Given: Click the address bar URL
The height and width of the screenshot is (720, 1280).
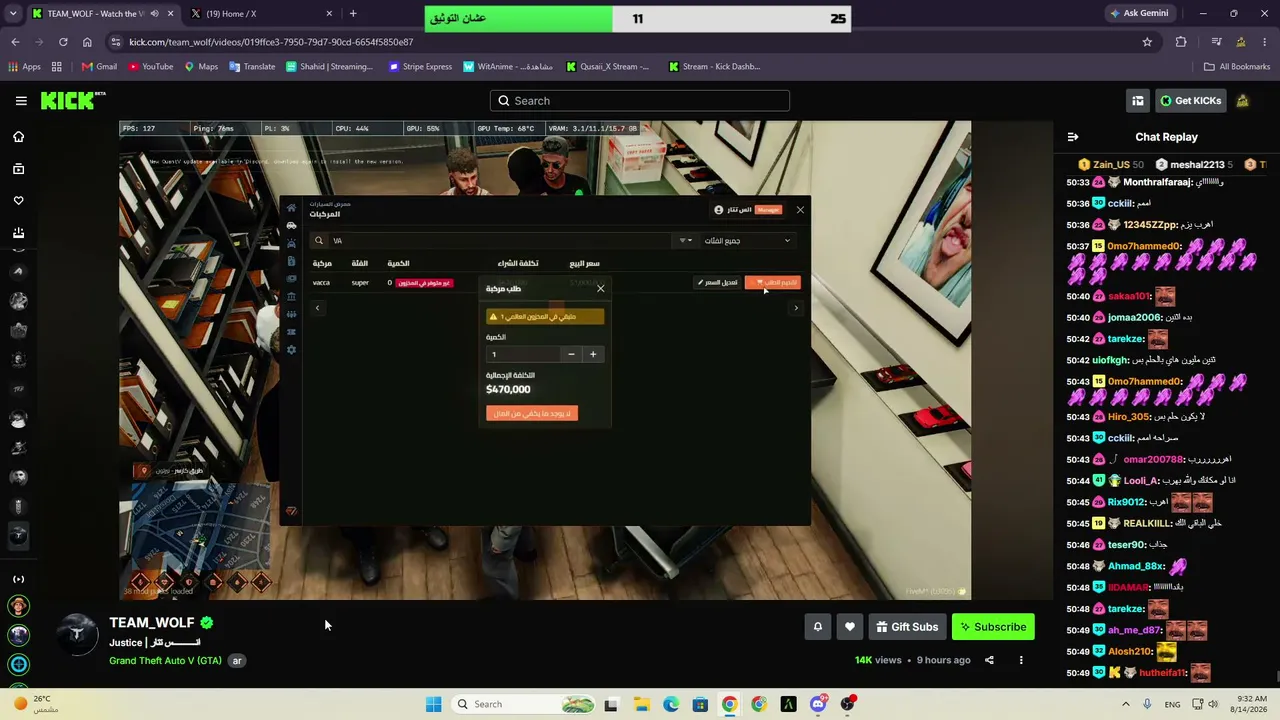Looking at the screenshot, I should (x=271, y=42).
